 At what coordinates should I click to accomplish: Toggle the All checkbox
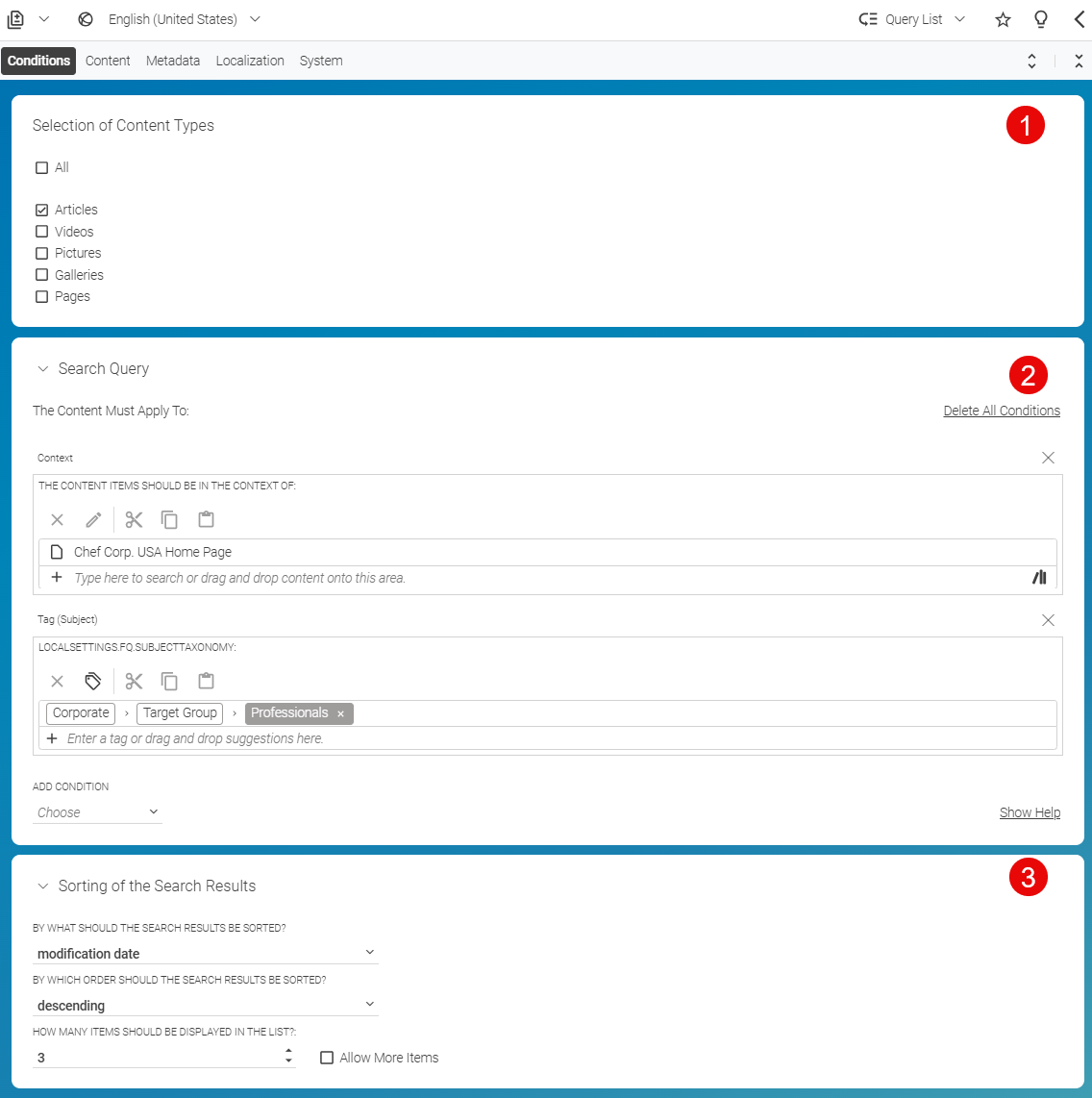(42, 166)
